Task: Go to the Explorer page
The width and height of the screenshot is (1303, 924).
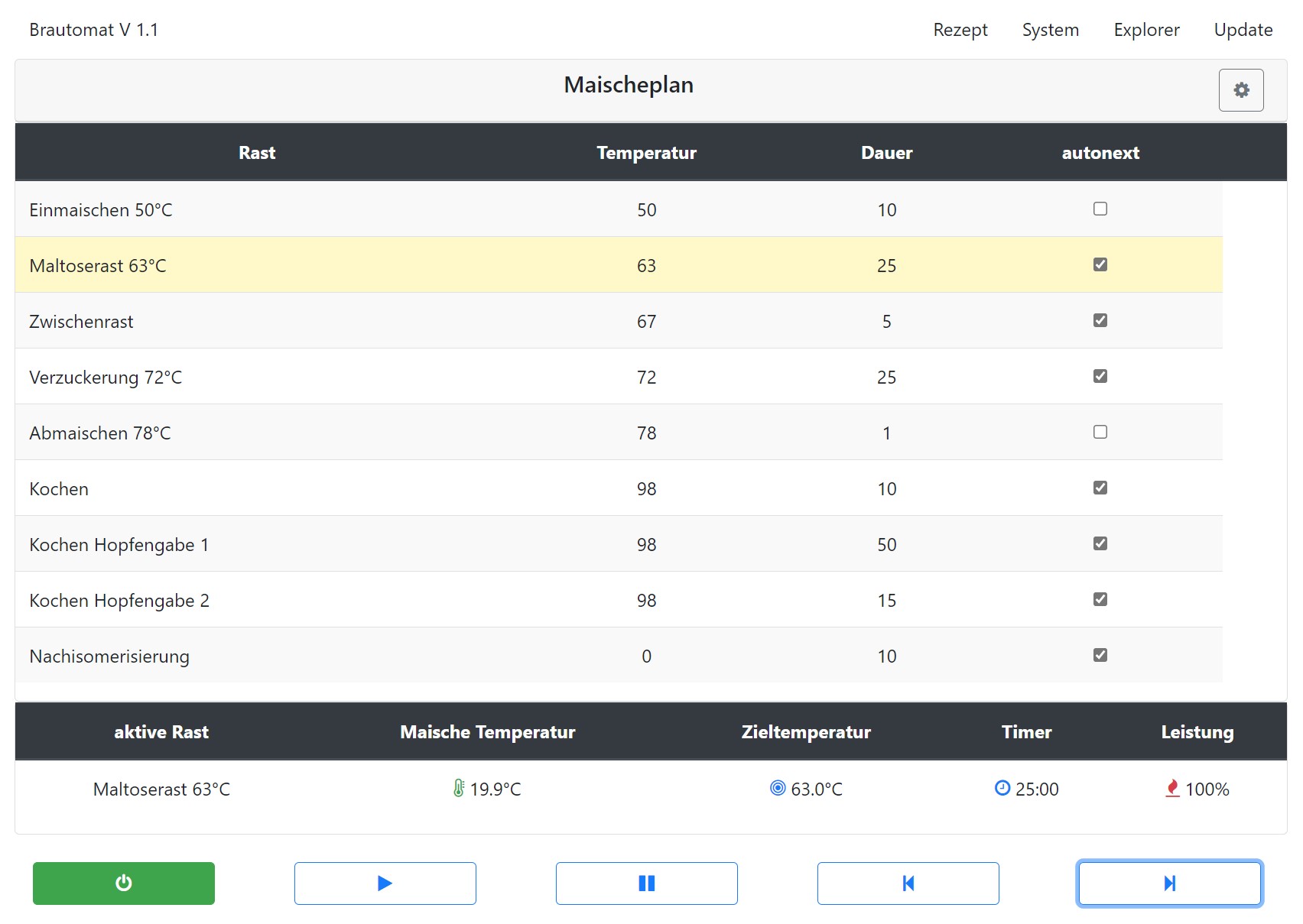Action: 1146,30
